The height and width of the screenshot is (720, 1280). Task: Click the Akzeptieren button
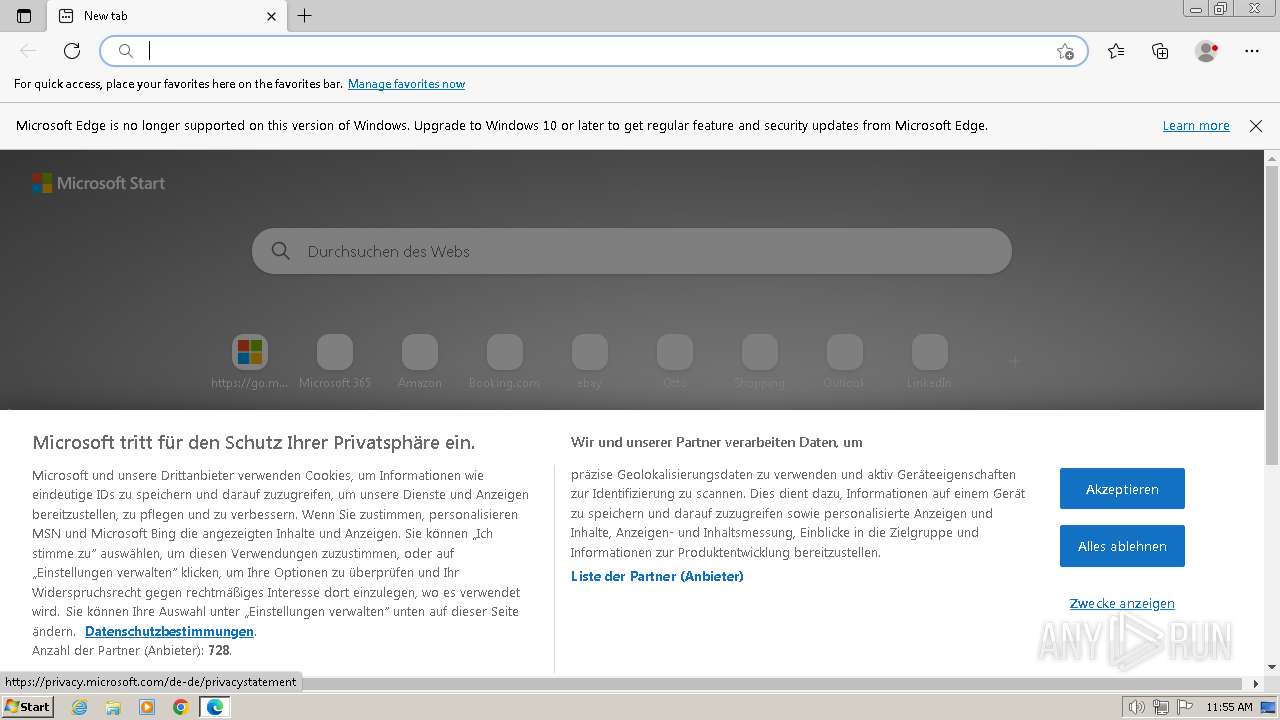pos(1122,489)
